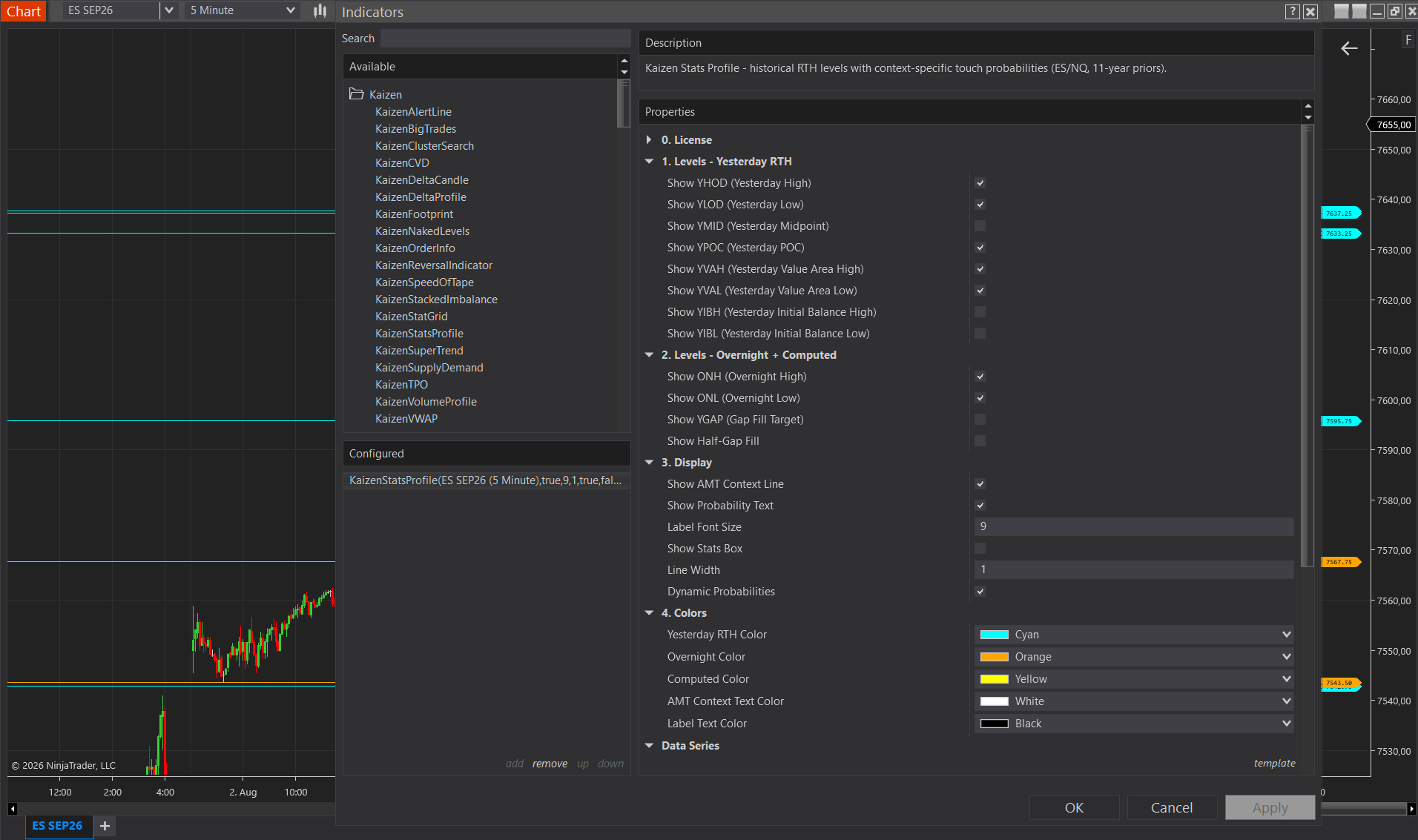1418x840 pixels.
Task: Uncheck Show ONH (Overnight High)
Action: [x=980, y=377]
